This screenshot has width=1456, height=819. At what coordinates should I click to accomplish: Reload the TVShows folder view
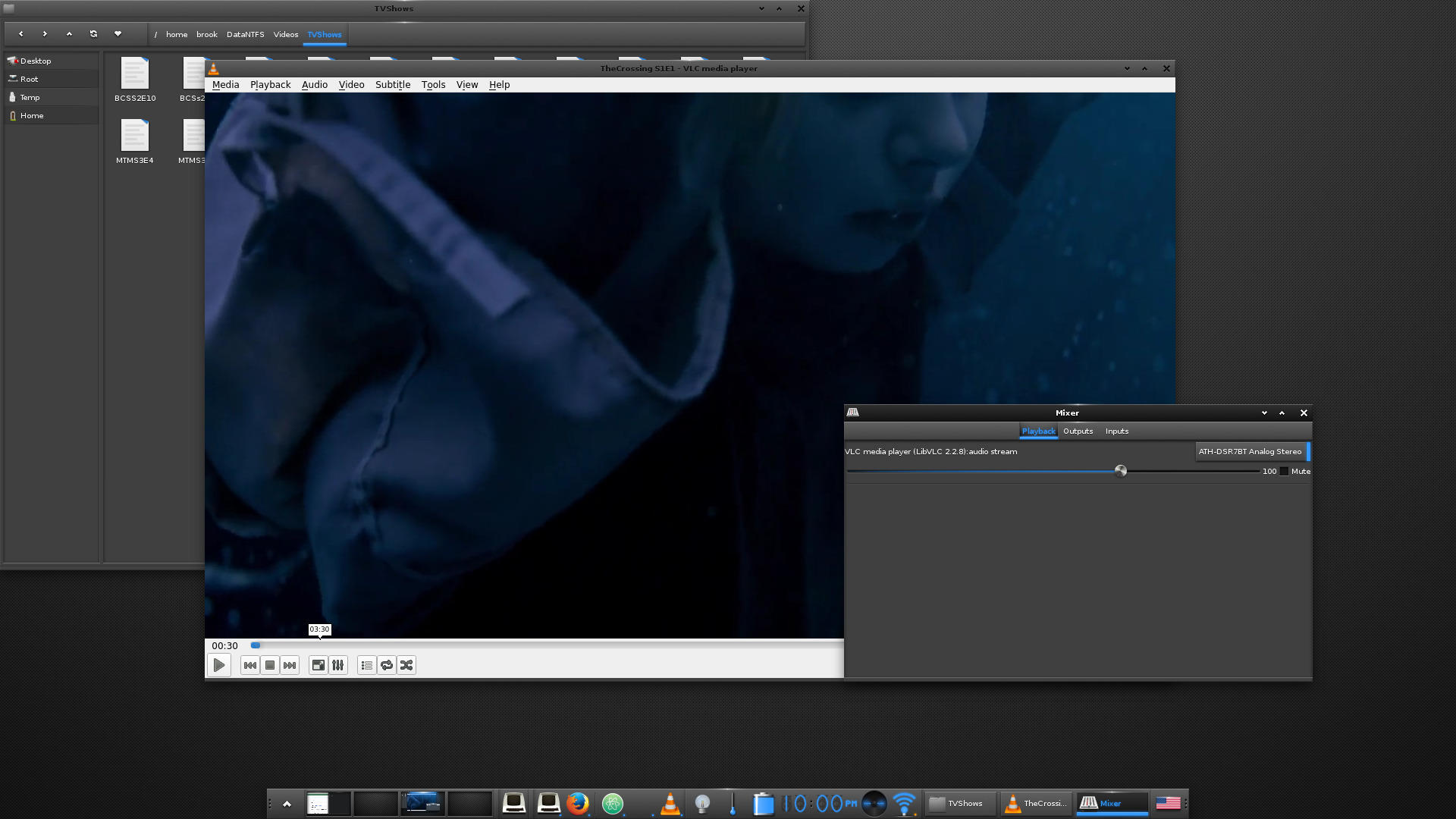pyautogui.click(x=93, y=34)
